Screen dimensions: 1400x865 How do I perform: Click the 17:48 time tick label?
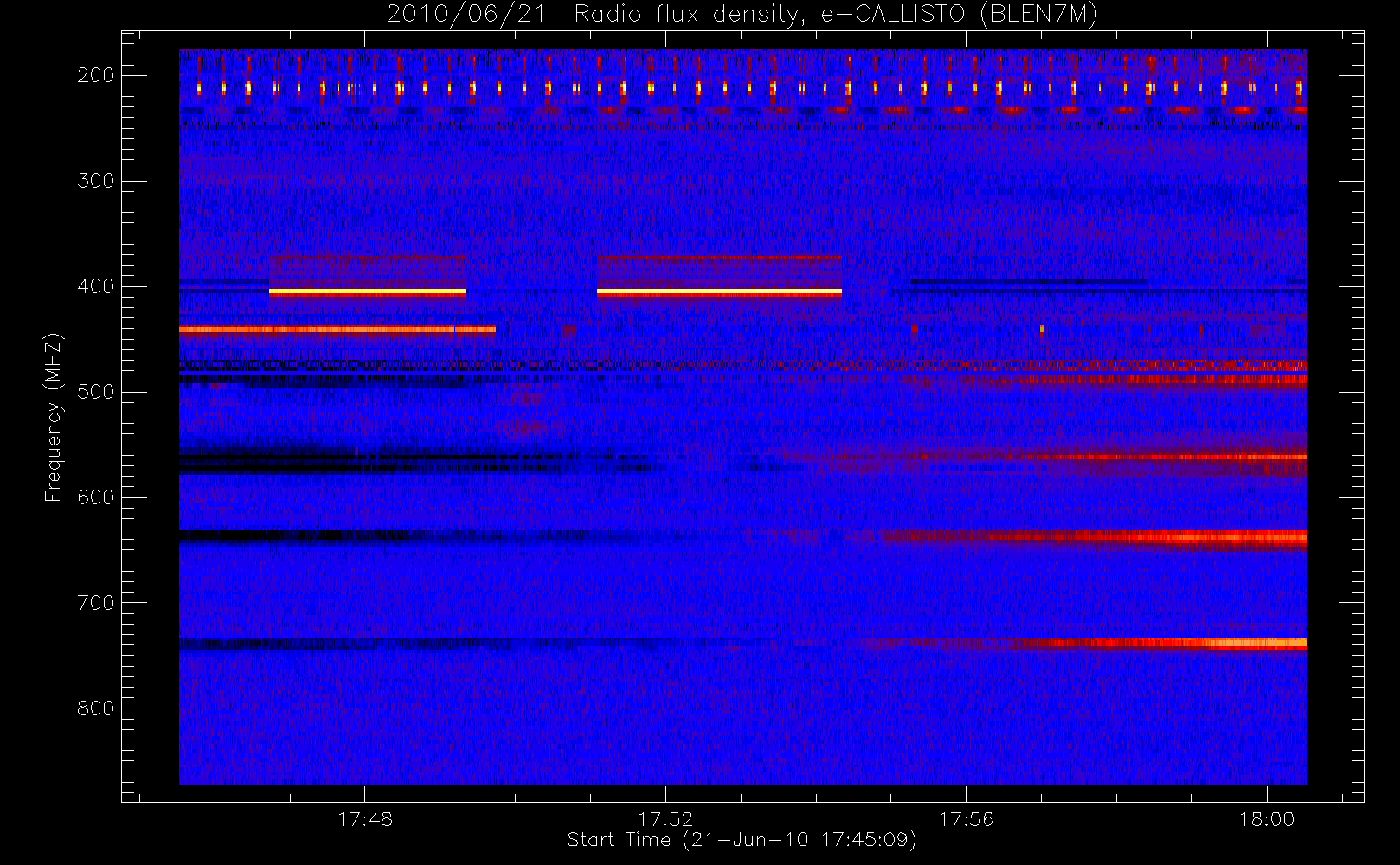tap(365, 819)
